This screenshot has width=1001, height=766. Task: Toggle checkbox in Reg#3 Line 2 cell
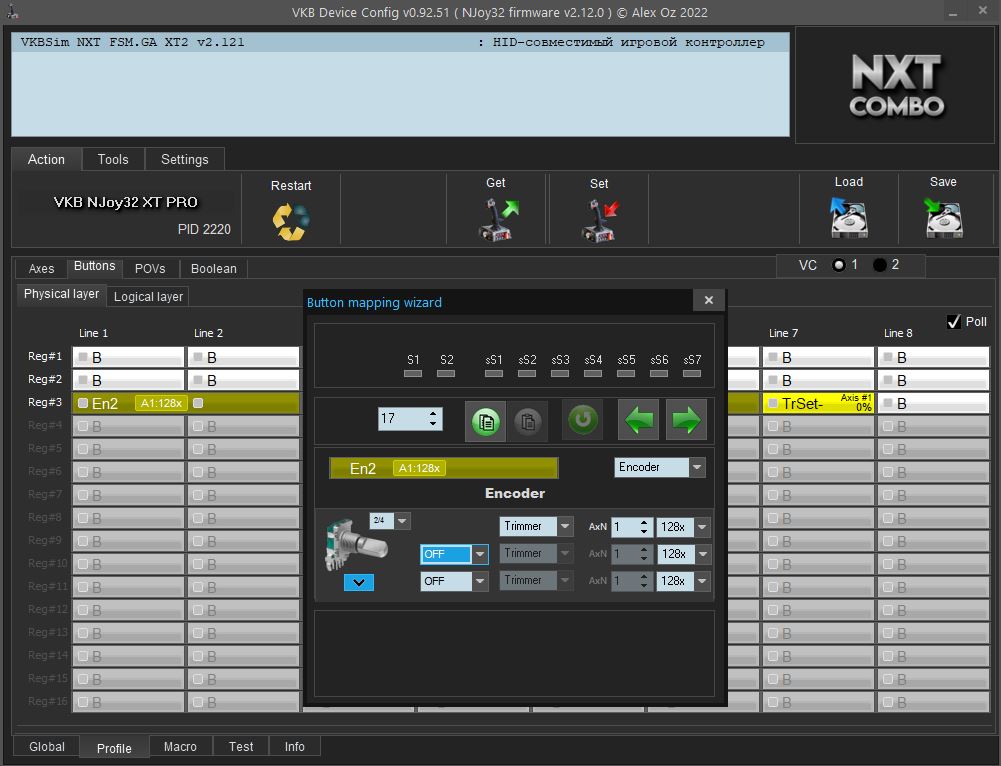(x=198, y=403)
